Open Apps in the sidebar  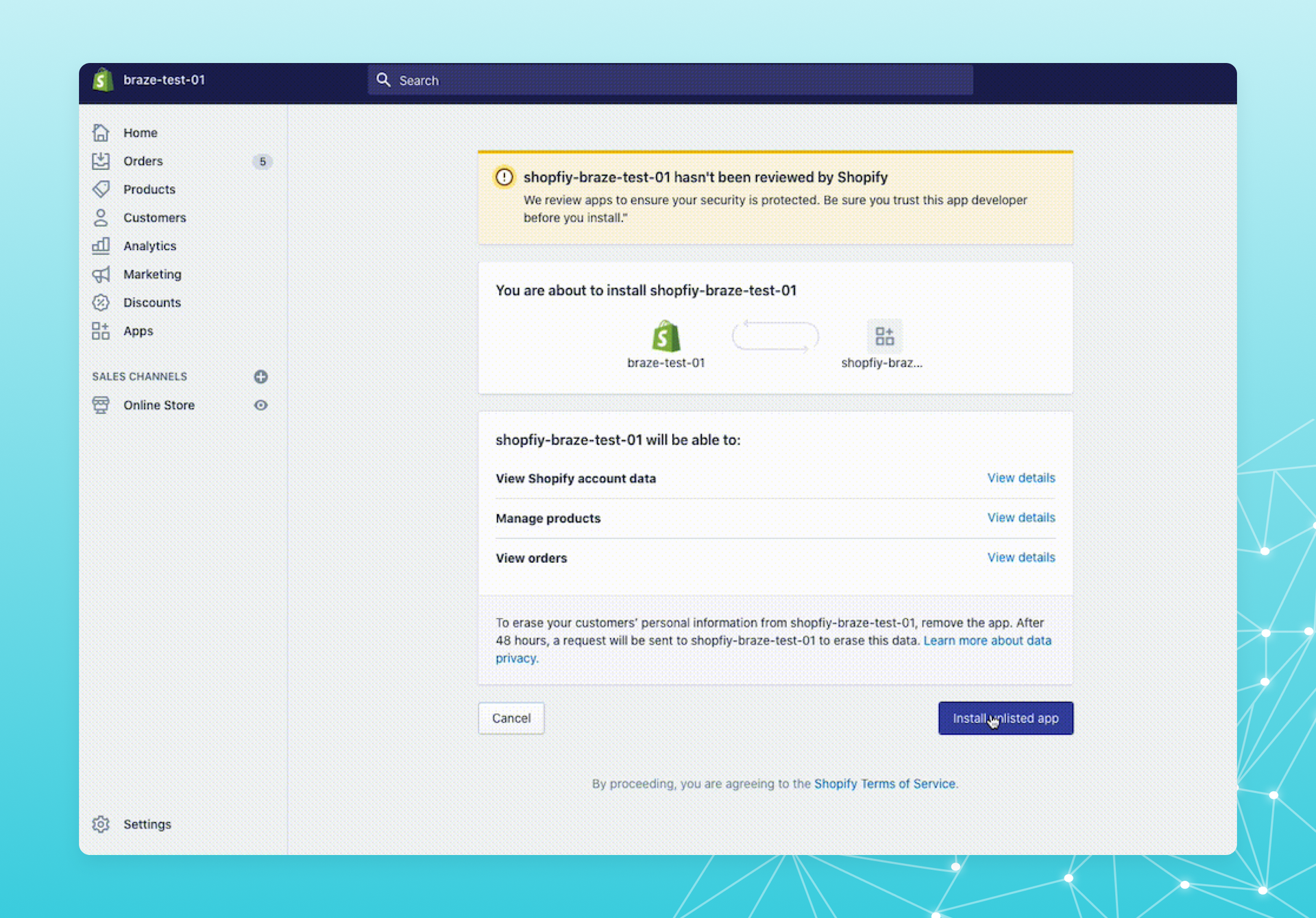click(138, 331)
